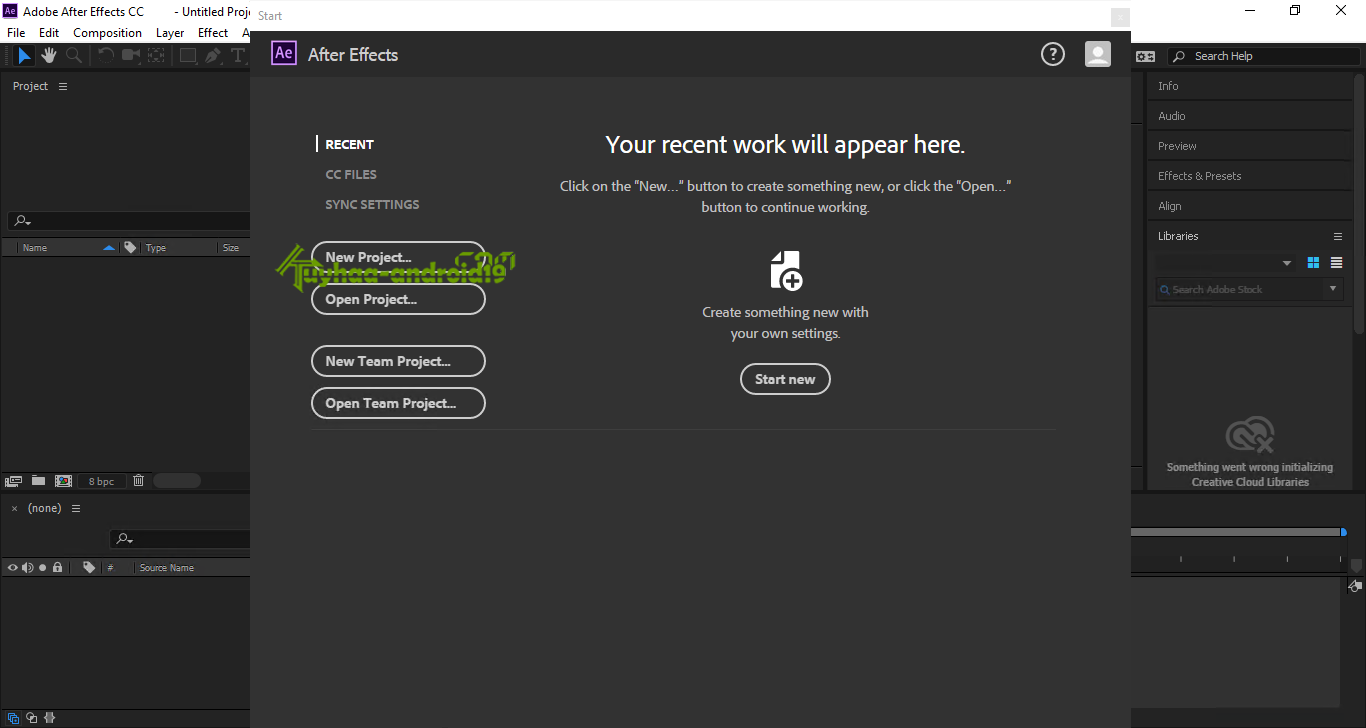Select the Rectangle shape tool
The height and width of the screenshot is (728, 1366).
[188, 56]
